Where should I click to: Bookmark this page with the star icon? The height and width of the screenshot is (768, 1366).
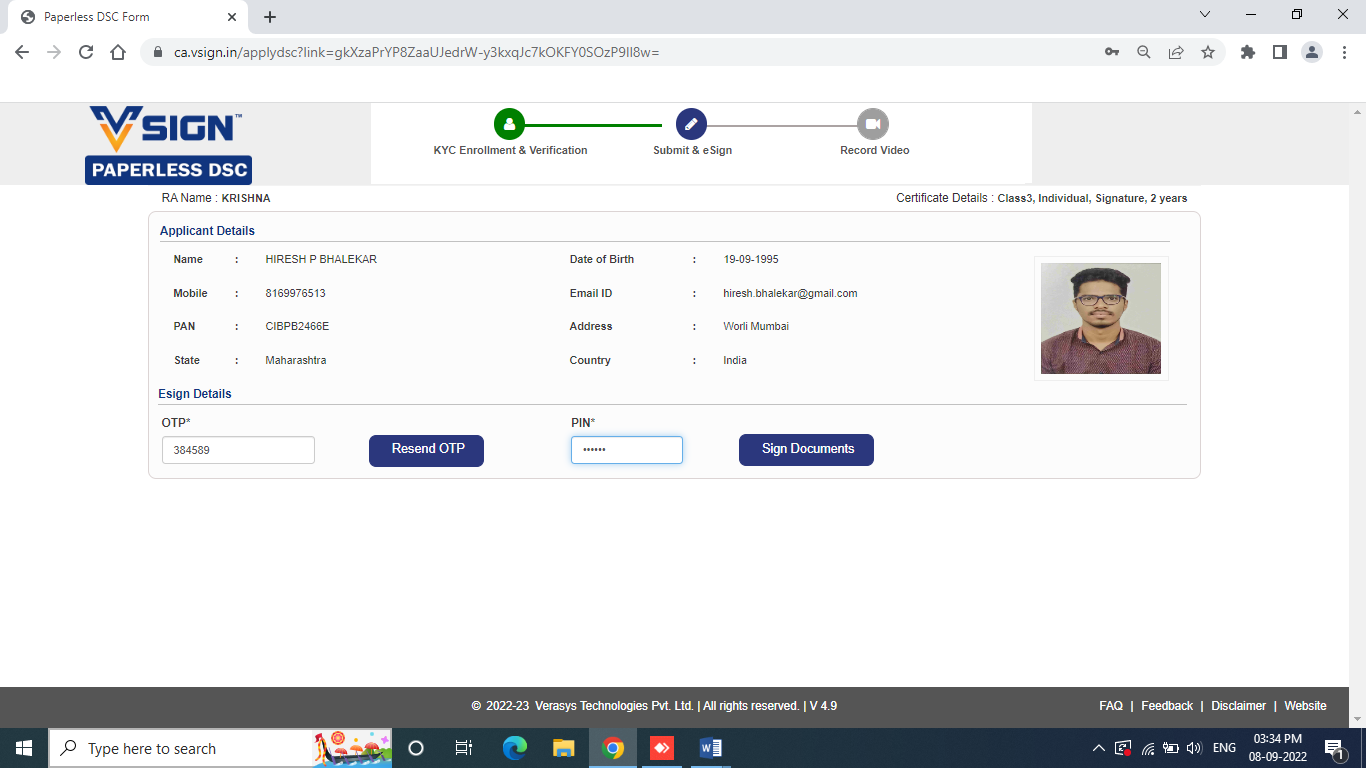[1208, 52]
